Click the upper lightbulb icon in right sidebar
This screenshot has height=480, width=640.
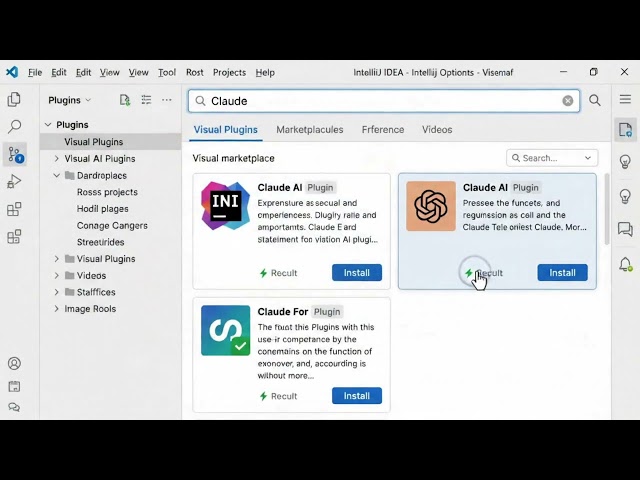pos(625,162)
